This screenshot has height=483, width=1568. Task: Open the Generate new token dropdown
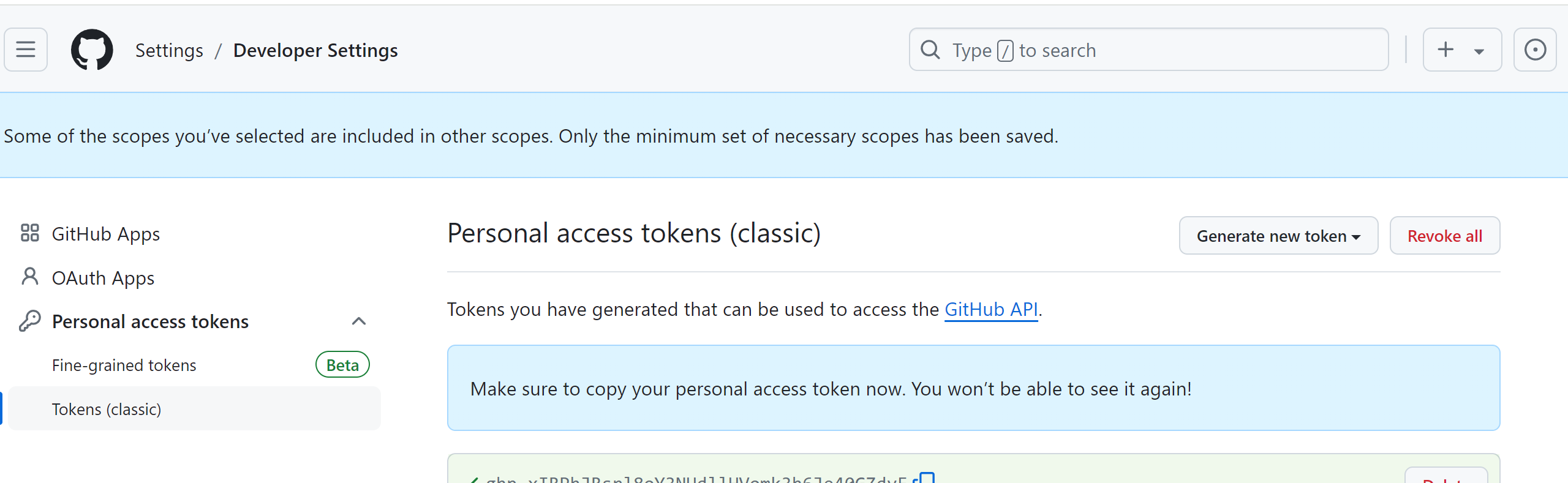[x=1278, y=235]
